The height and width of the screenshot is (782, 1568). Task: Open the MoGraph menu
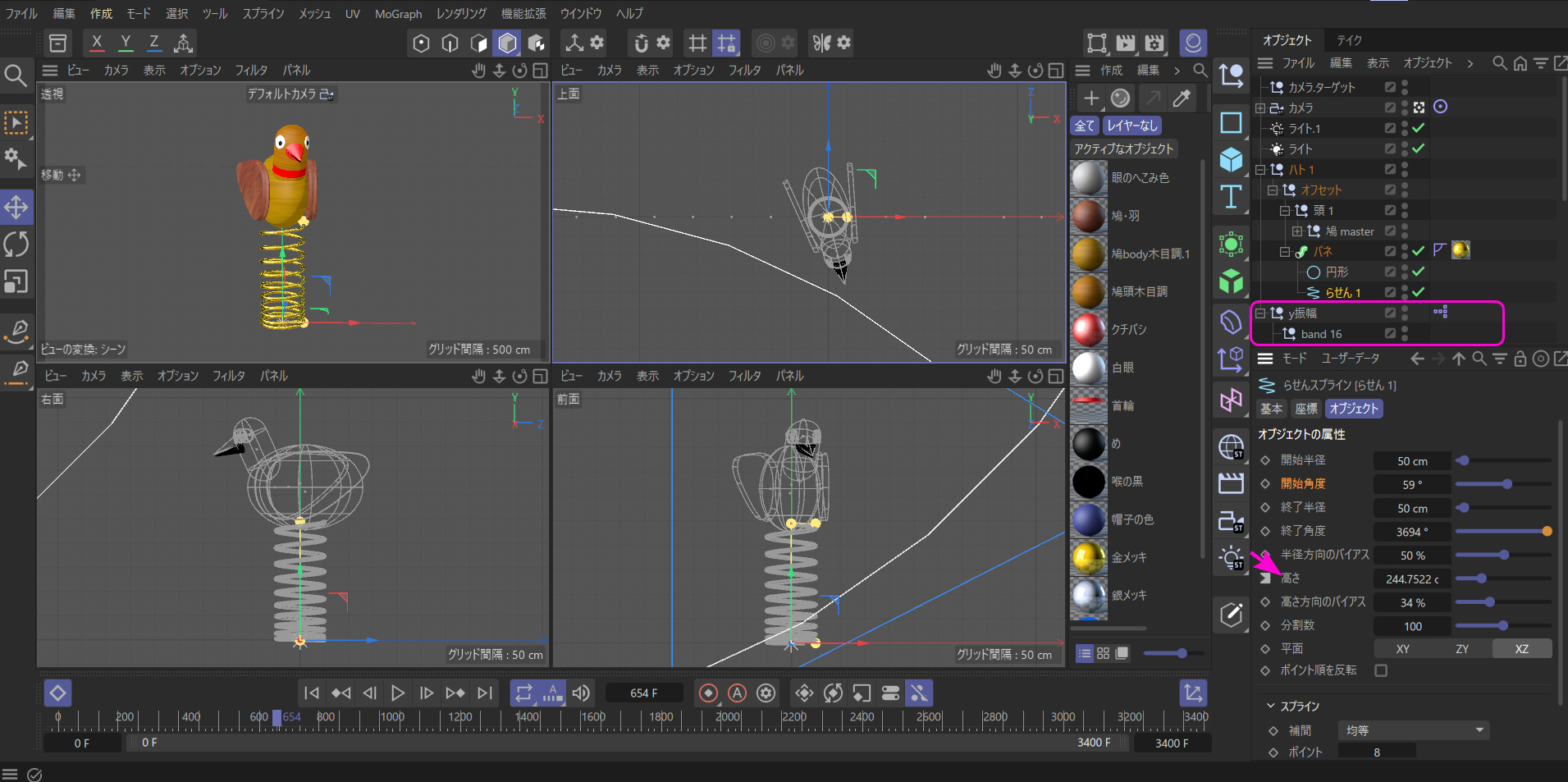tap(398, 13)
